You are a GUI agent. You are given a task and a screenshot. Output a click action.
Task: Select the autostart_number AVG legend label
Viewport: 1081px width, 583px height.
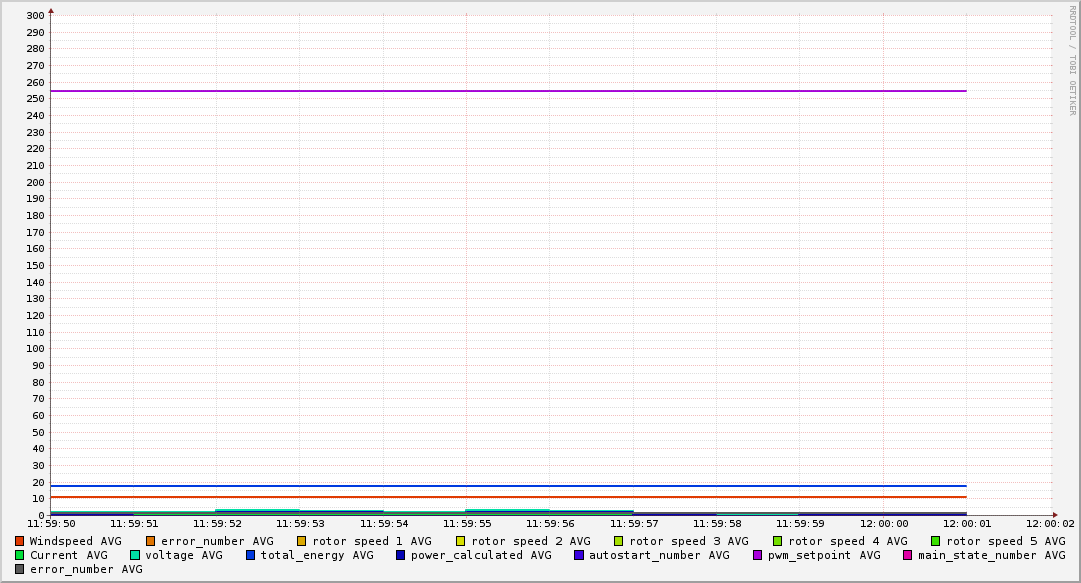click(x=659, y=555)
